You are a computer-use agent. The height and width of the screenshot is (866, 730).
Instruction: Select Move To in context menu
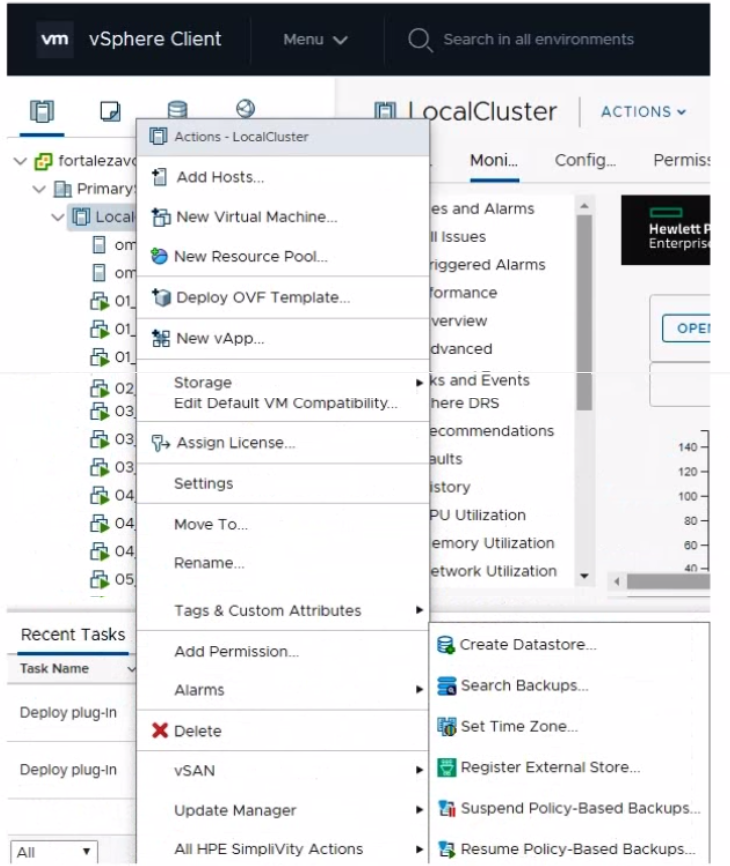(x=282, y=524)
